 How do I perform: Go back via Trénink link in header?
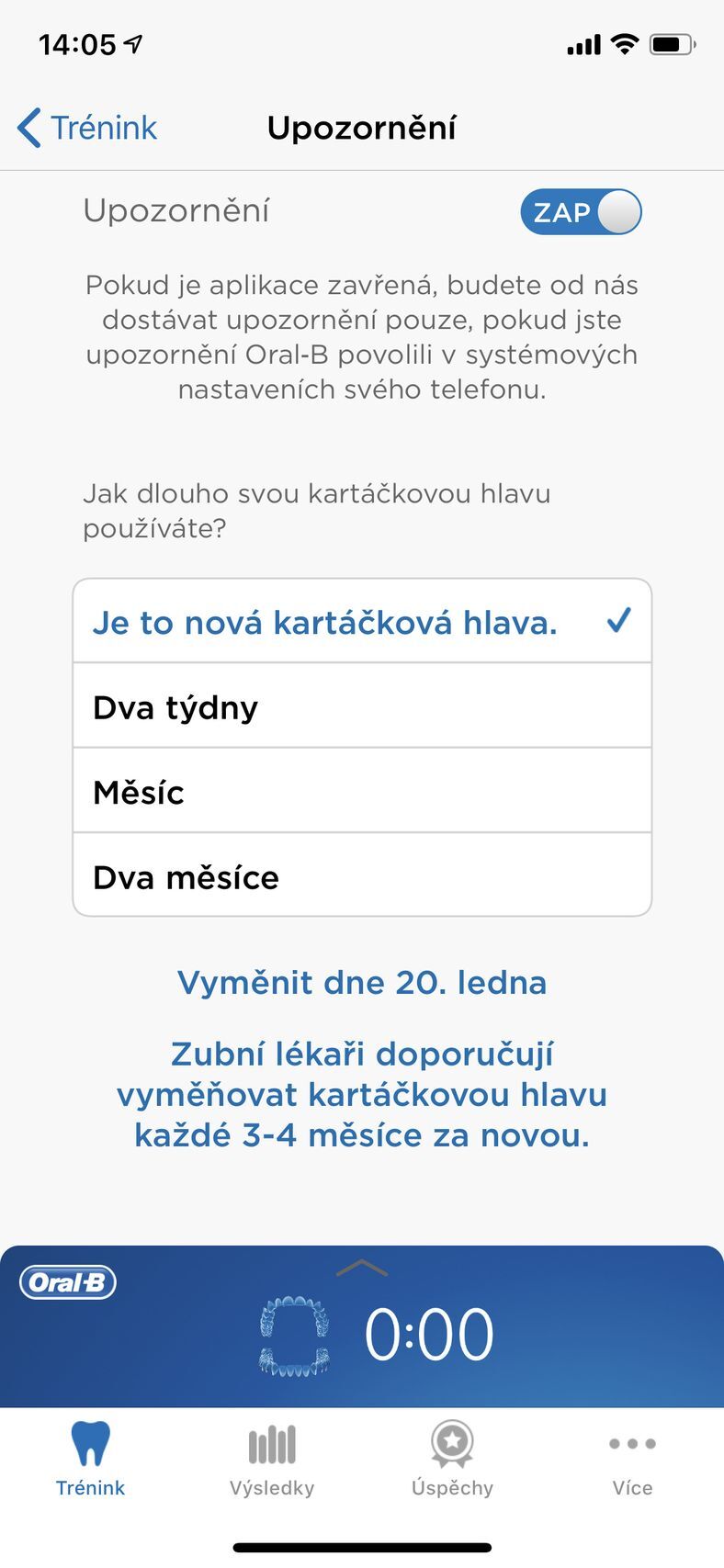[104, 128]
